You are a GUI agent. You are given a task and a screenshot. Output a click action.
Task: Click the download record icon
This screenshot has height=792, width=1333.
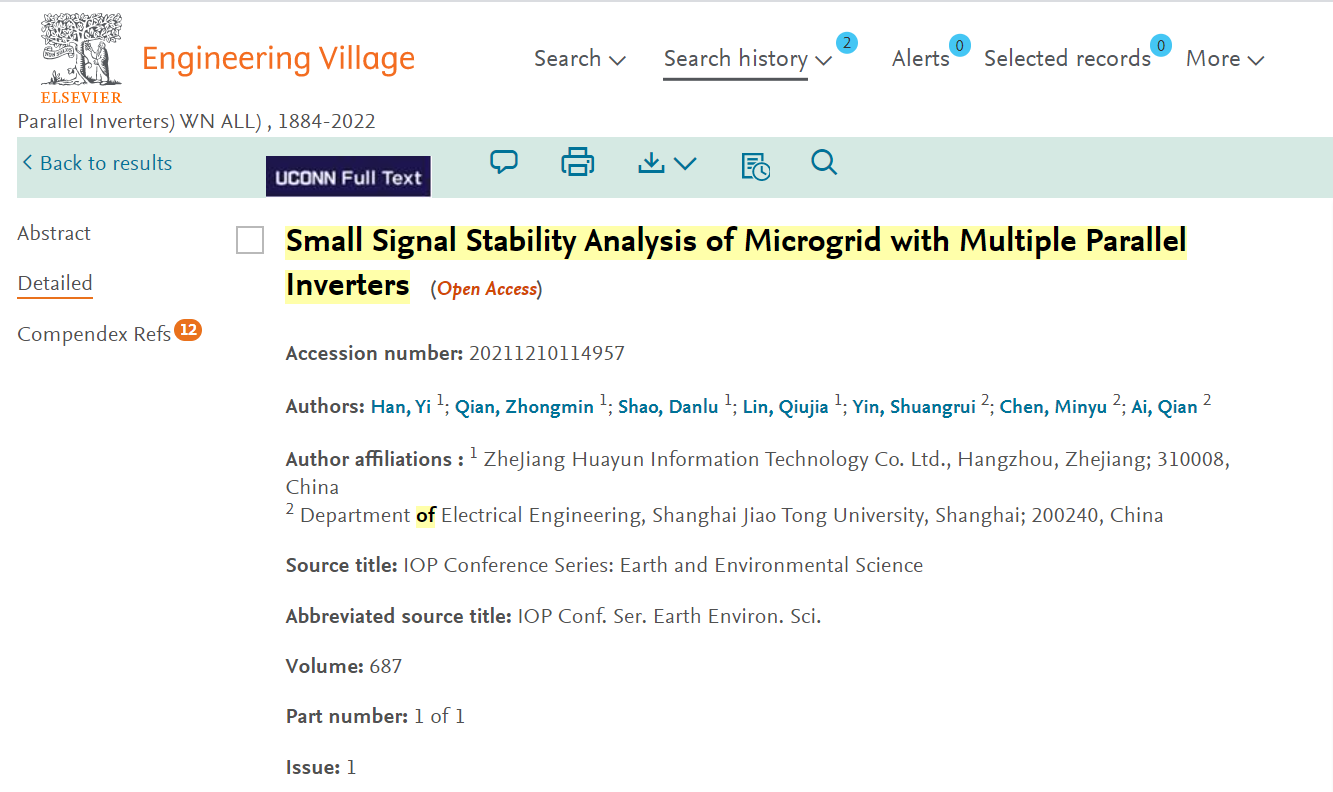click(651, 162)
